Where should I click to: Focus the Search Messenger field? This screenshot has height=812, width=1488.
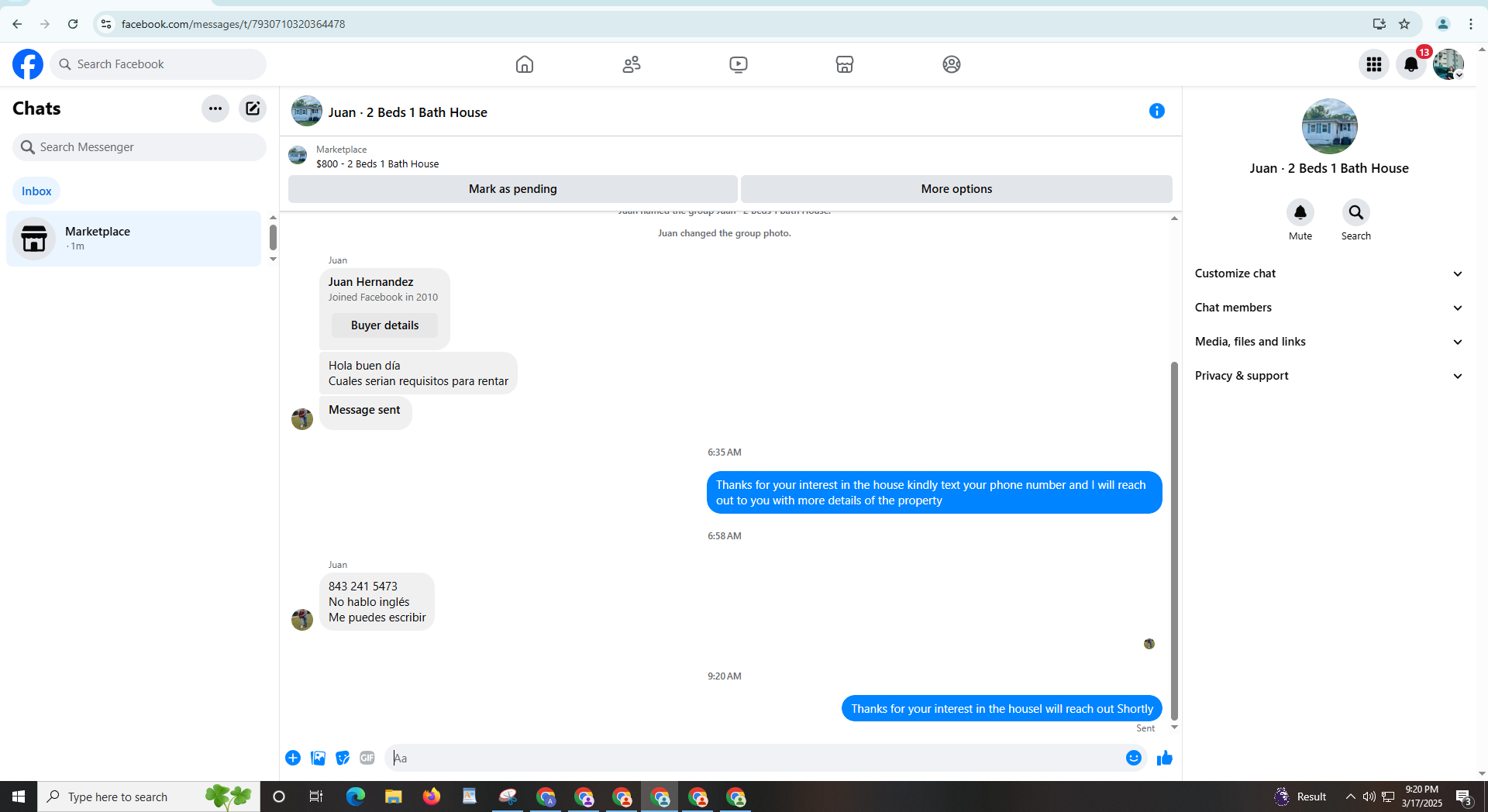[x=139, y=147]
